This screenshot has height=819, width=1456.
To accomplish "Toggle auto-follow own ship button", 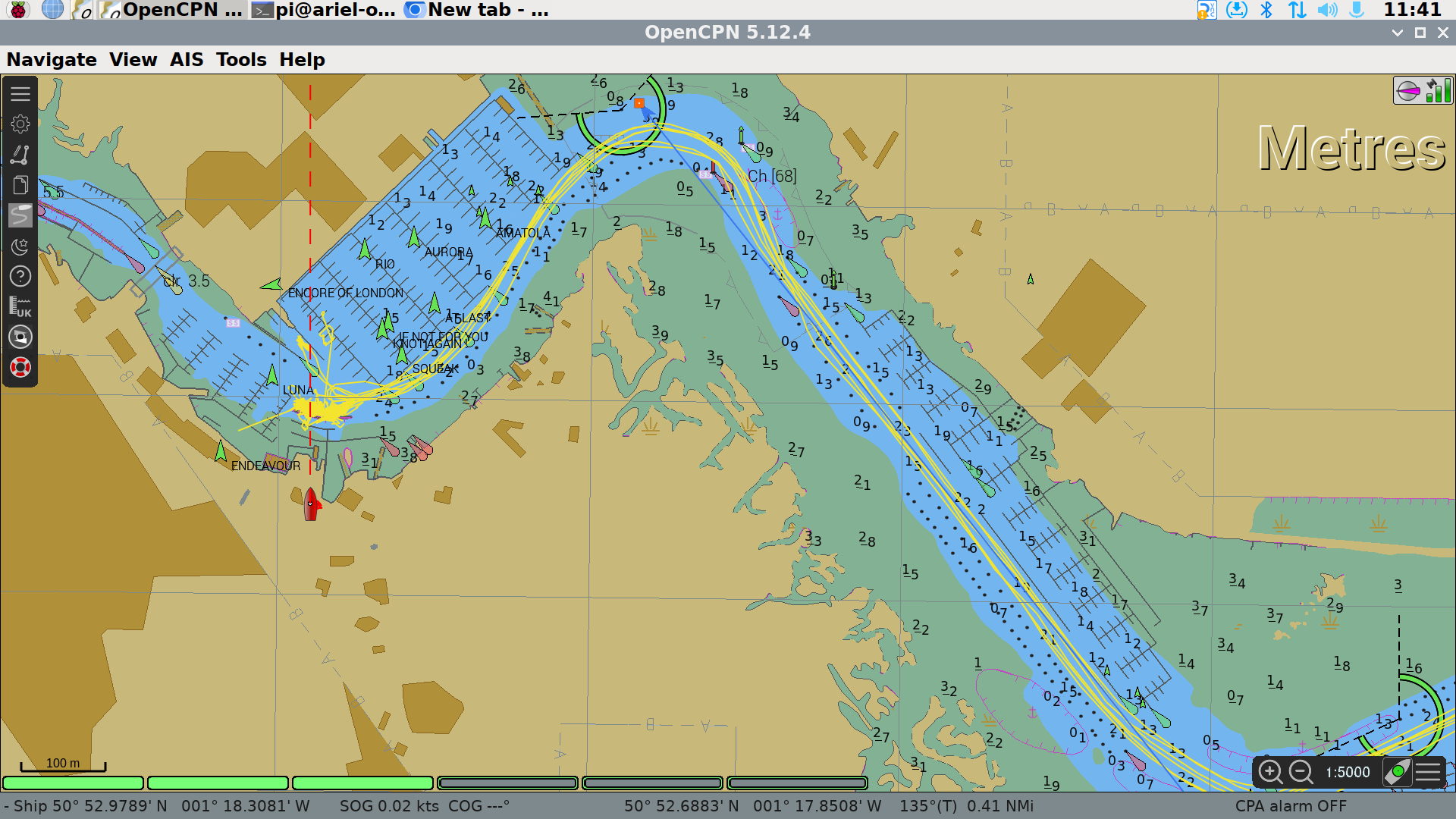I will 1397,772.
